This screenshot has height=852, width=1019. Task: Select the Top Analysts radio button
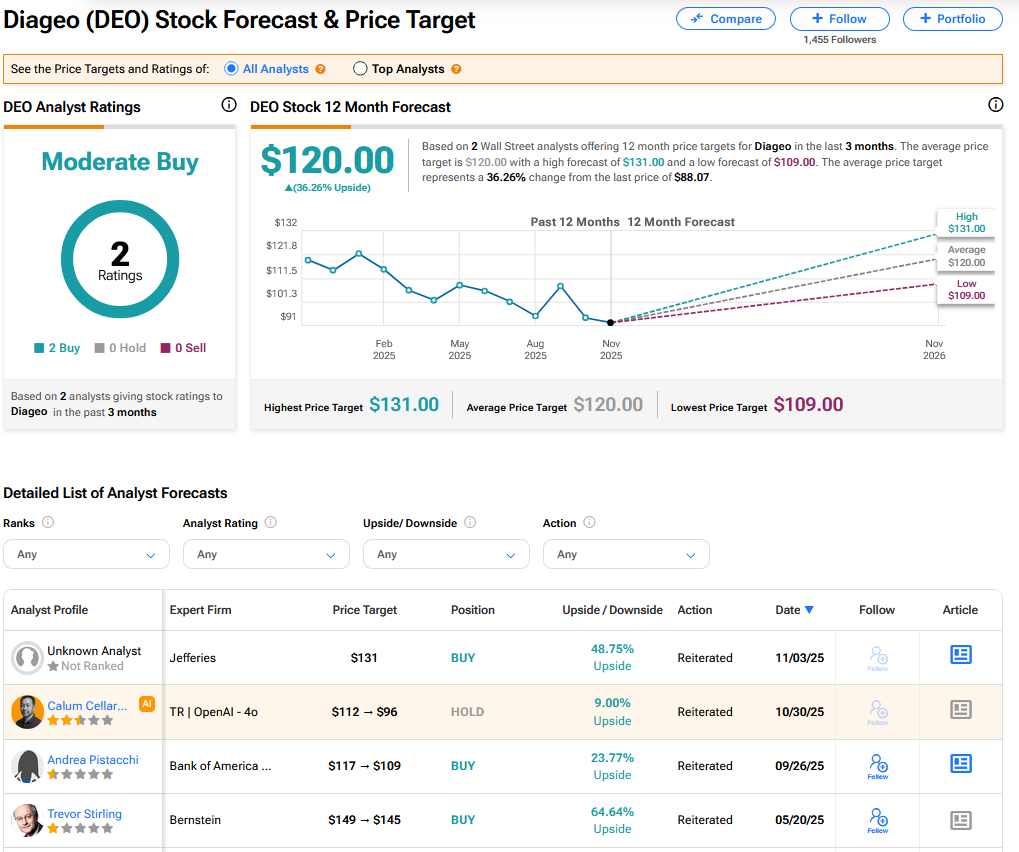[360, 69]
